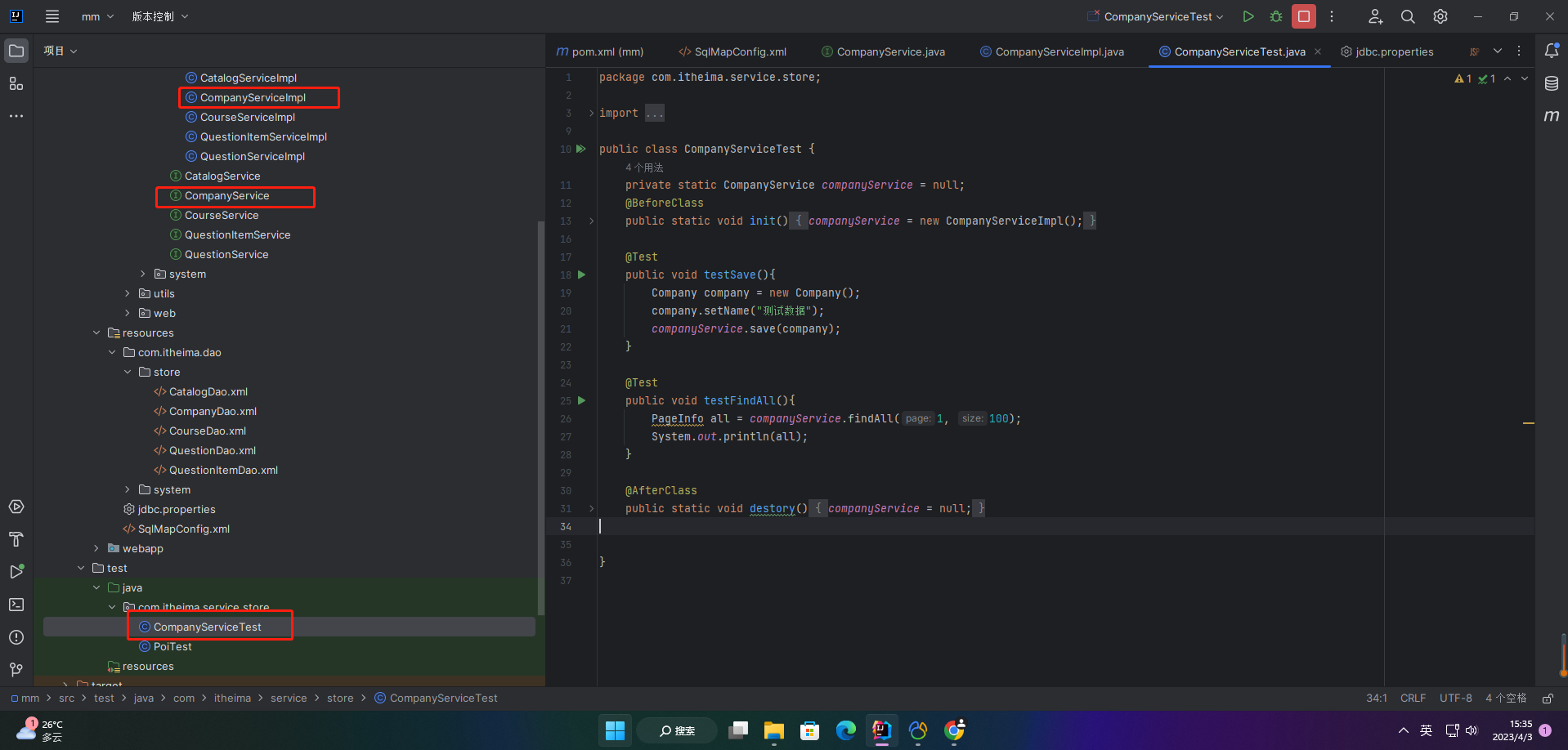
Task: Collapse the main resources folder
Action: (96, 333)
